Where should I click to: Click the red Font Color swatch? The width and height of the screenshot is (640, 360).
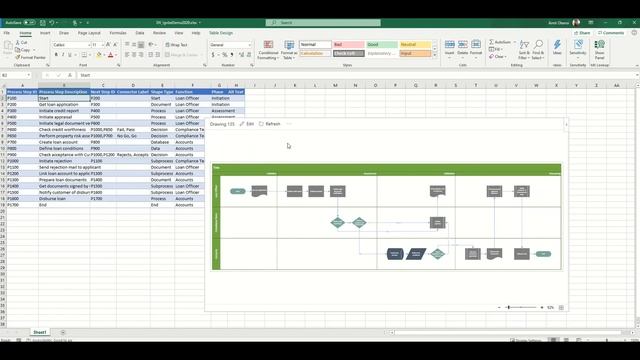111,55
